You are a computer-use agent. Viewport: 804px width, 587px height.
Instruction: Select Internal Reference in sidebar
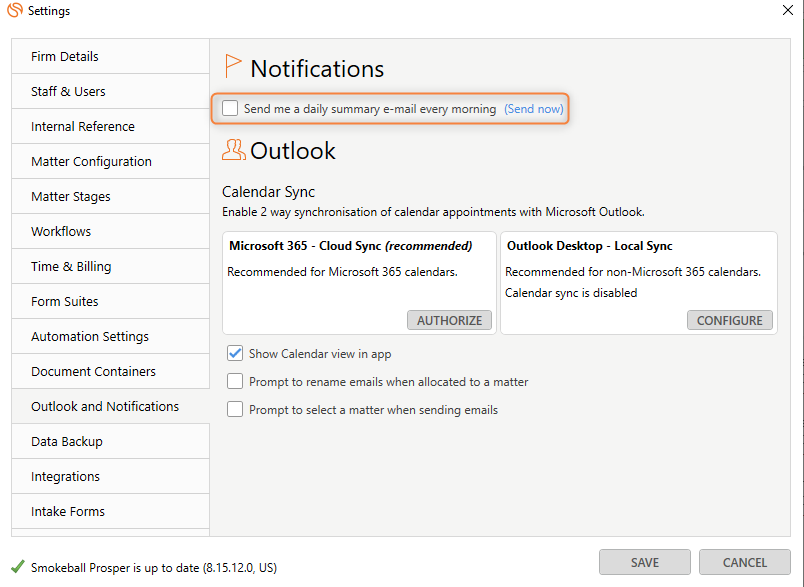point(110,127)
